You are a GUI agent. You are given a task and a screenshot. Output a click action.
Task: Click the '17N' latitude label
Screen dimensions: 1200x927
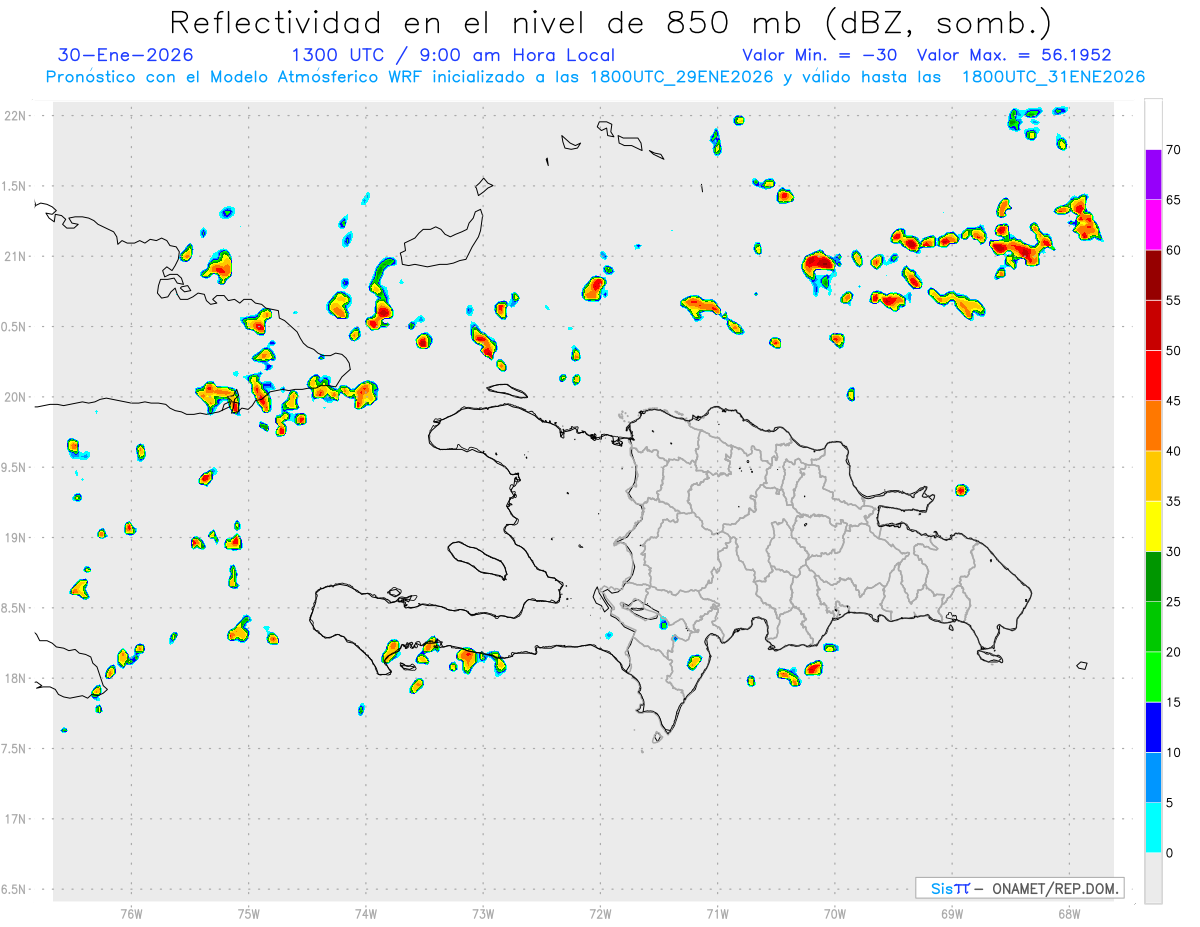pyautogui.click(x=15, y=820)
